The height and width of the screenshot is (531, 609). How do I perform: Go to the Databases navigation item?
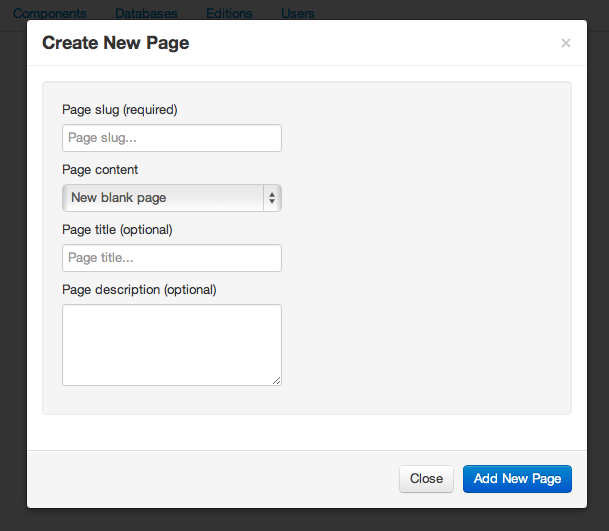click(x=146, y=14)
